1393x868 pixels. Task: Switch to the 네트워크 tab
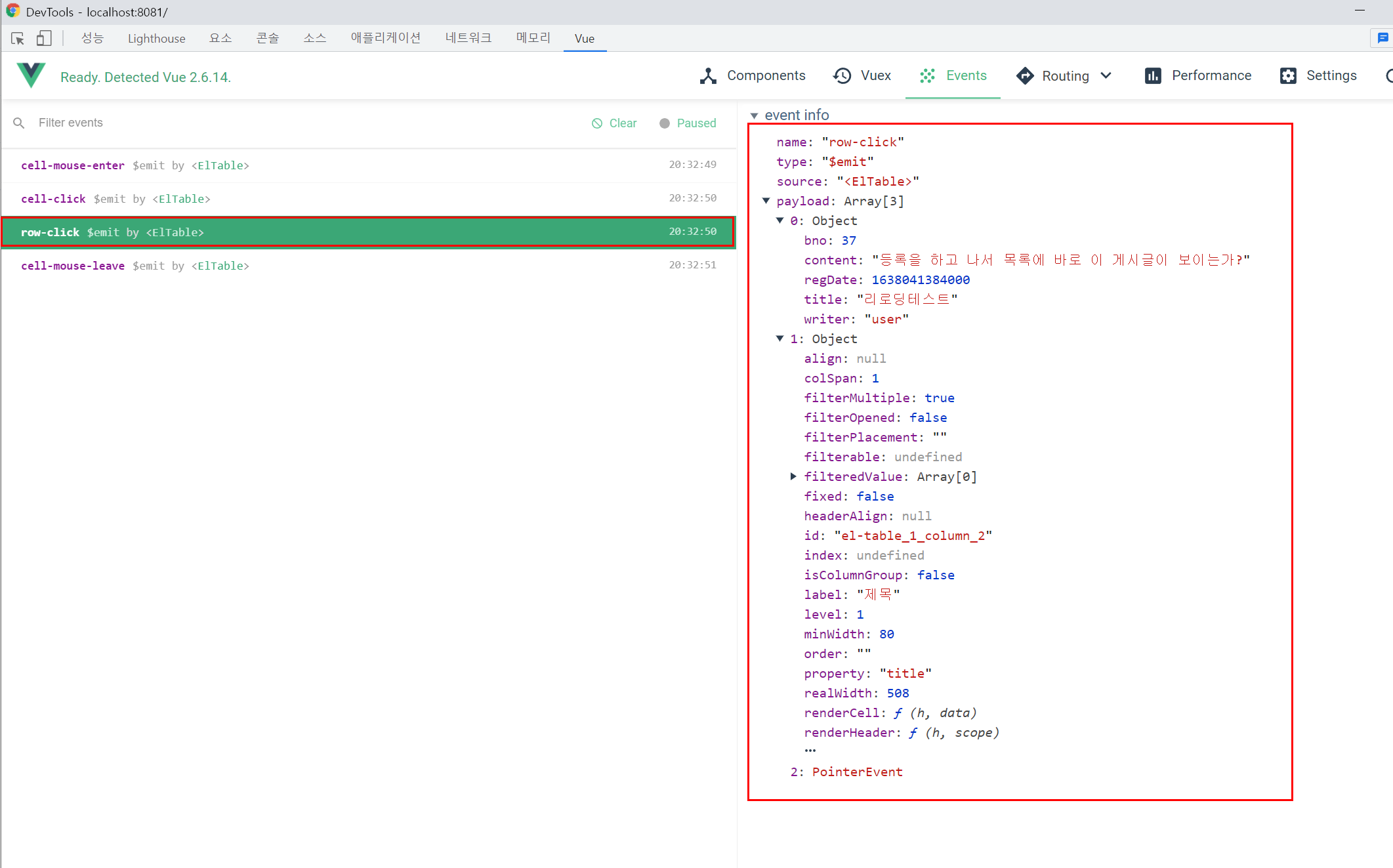(468, 38)
